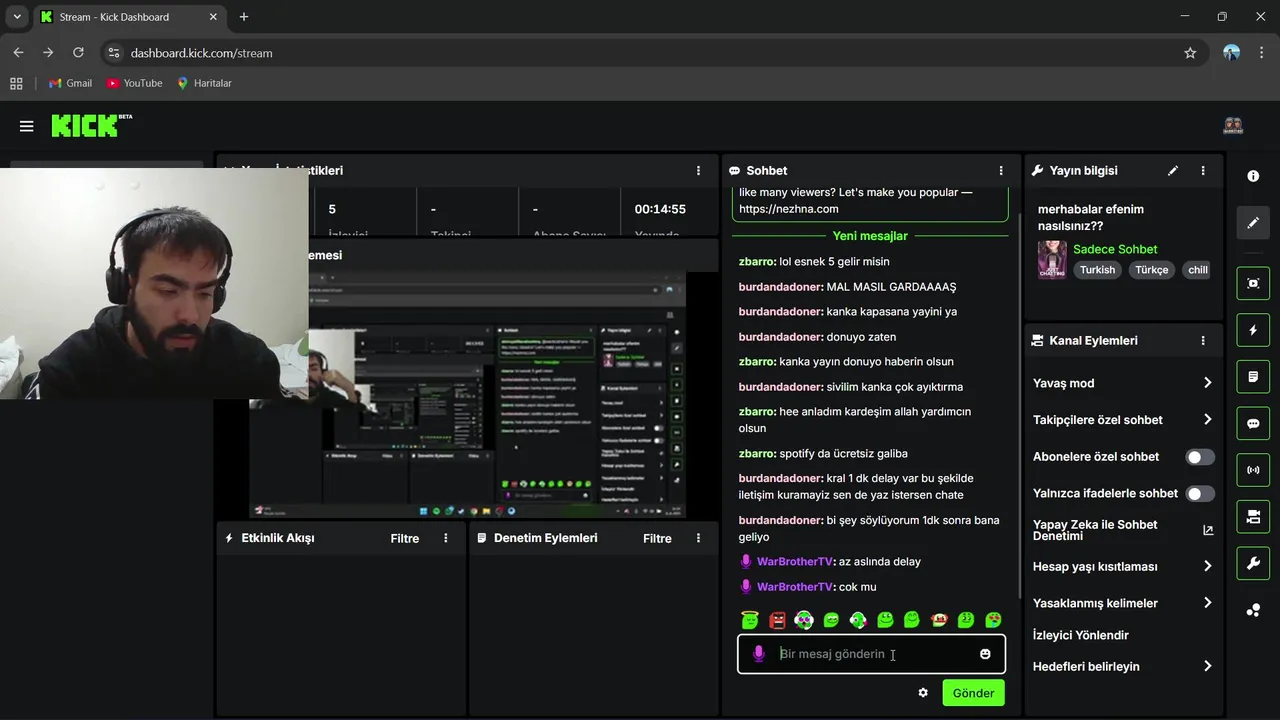Open Denetim Eylemleri three-dot options menu
This screenshot has width=1280, height=720.
point(698,538)
